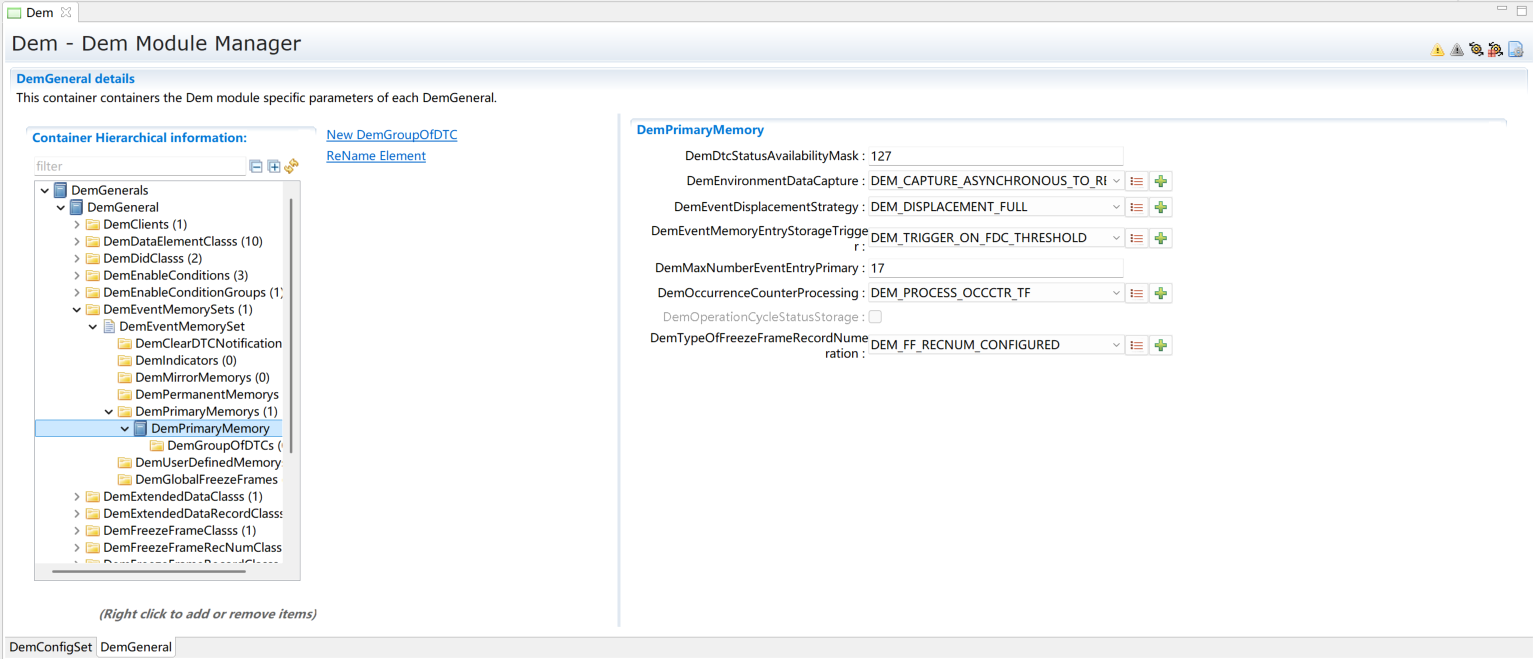Viewport: 1533px width, 659px height.
Task: Click the document with gear icon
Action: pyautogui.click(x=1515, y=49)
